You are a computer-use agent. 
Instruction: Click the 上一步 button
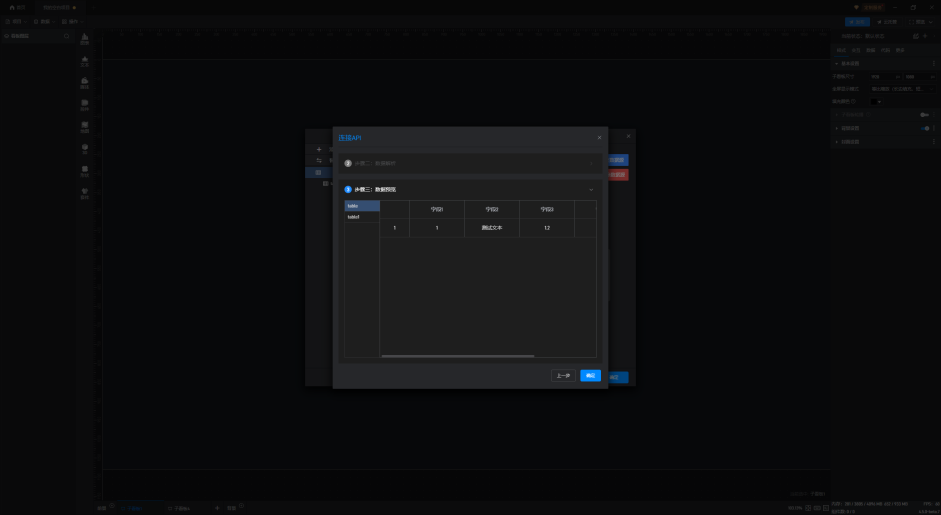[x=563, y=376]
